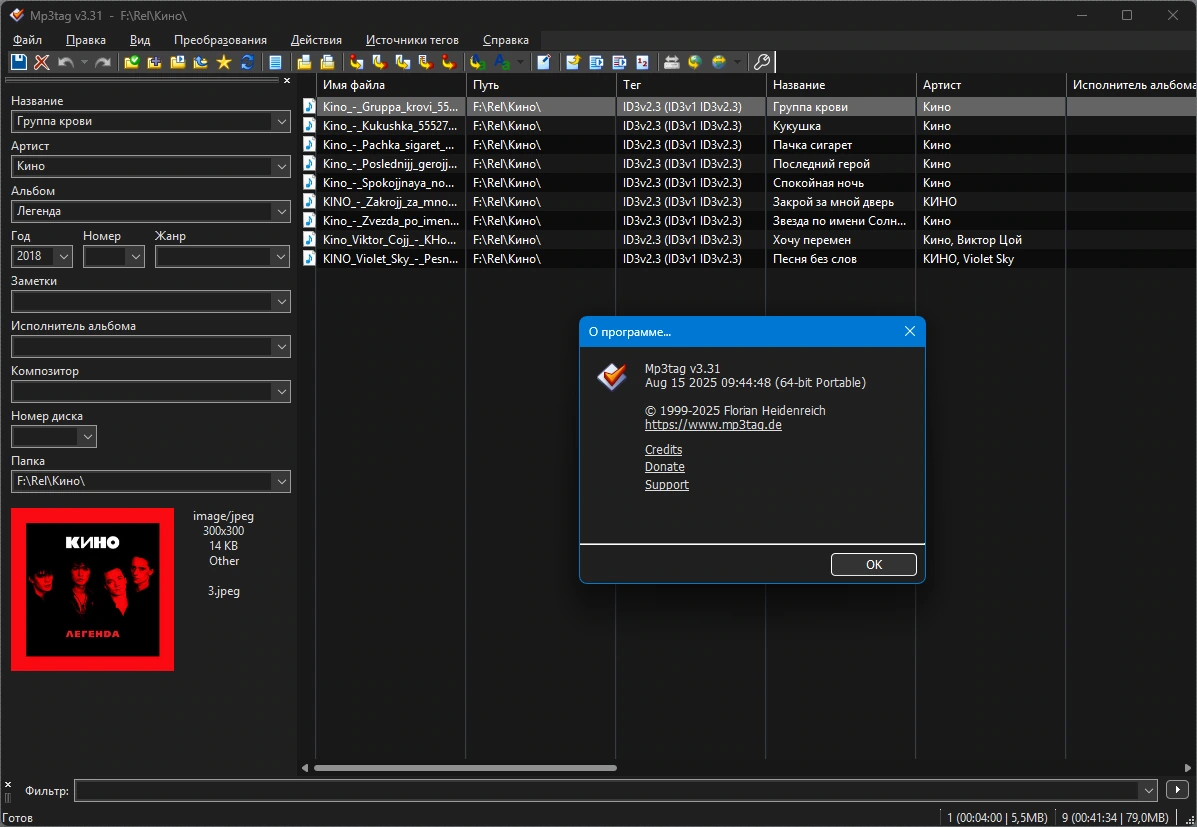Open the Заметки dropdown arrow
1197x827 pixels.
281,302
